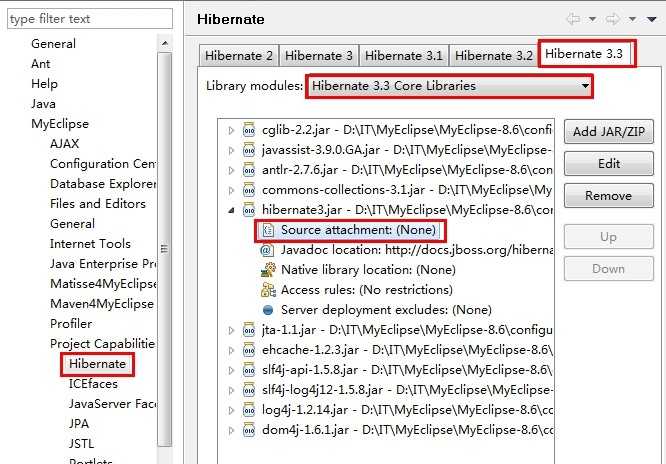Click the jta-1.1.jar file icon
The height and width of the screenshot is (464, 666).
click(x=248, y=330)
